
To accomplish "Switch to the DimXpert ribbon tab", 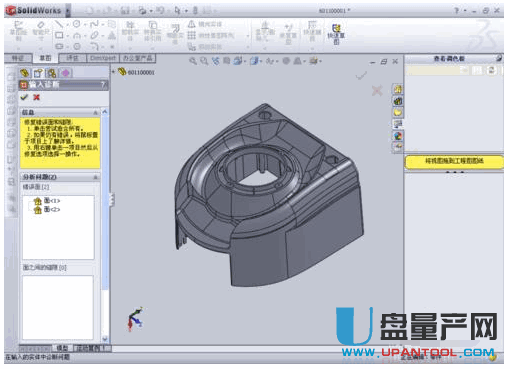I will [103, 58].
